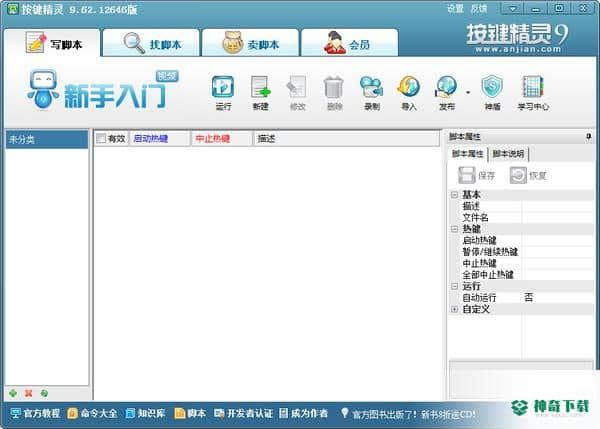Switch to the 卖脚本 tab
The width and height of the screenshot is (600, 429).
(250, 43)
